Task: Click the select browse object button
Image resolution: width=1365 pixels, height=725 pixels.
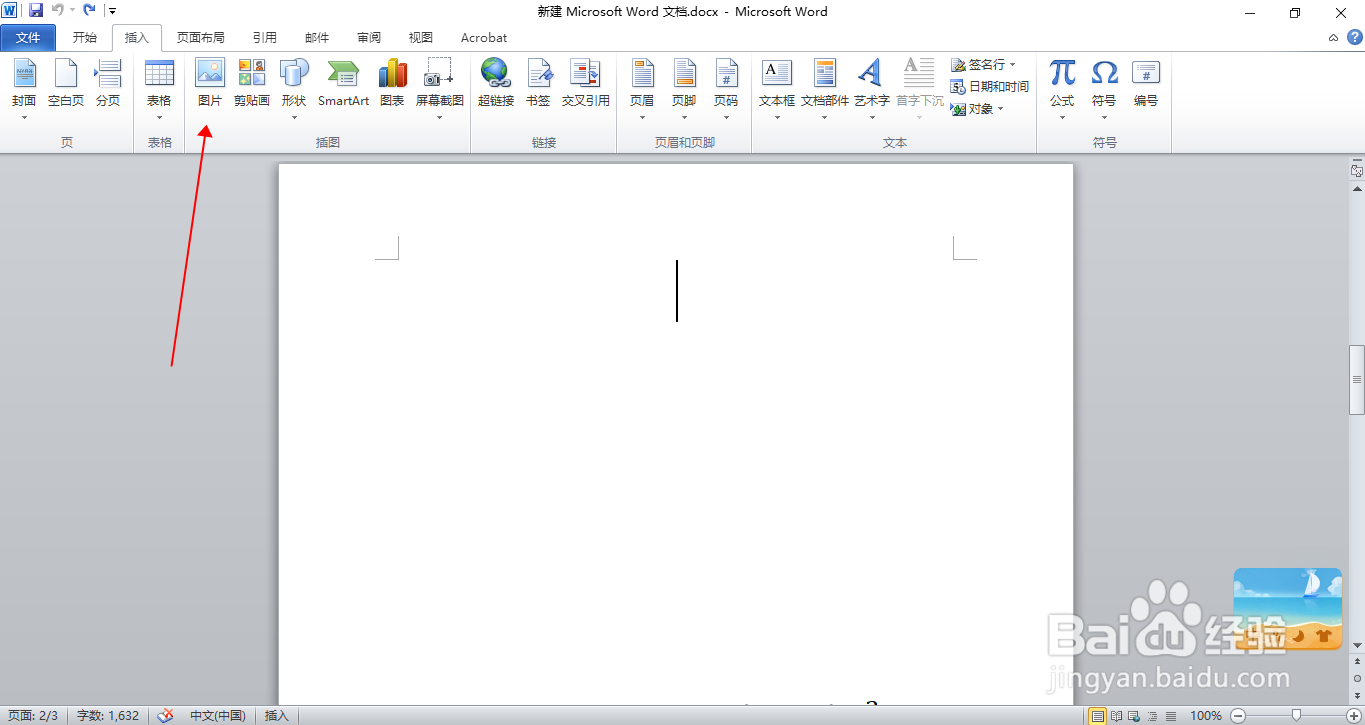Action: point(1357,678)
